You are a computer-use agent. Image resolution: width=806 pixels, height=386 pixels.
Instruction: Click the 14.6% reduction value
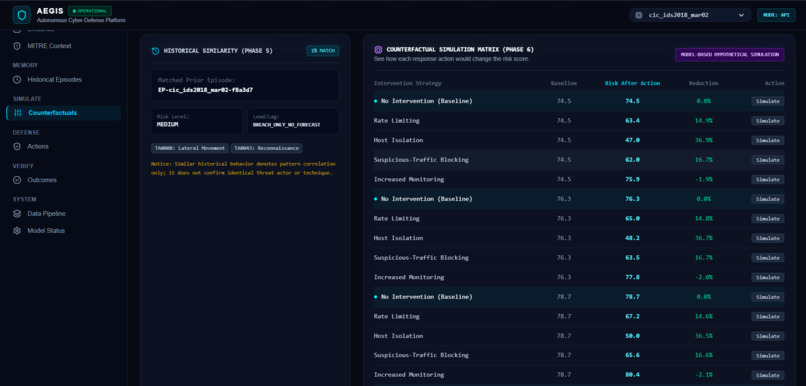704,316
